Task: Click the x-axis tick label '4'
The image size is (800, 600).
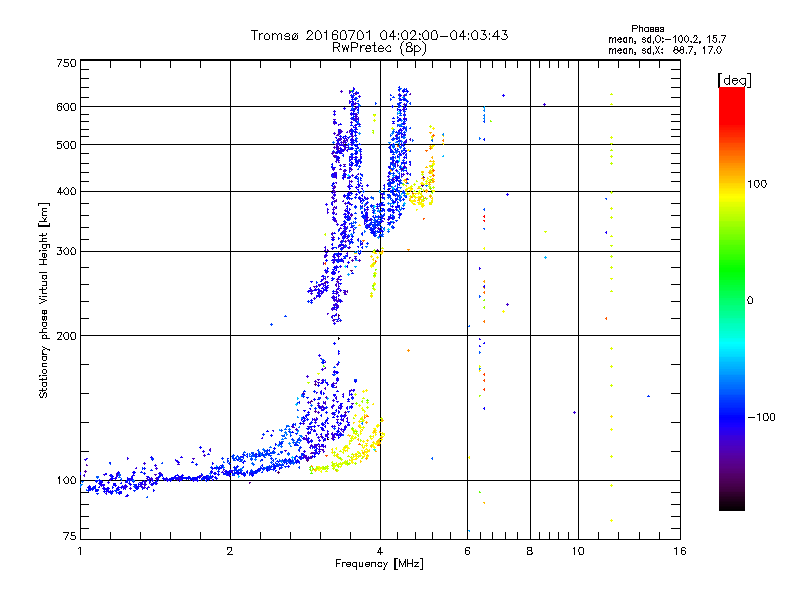Action: tap(380, 551)
